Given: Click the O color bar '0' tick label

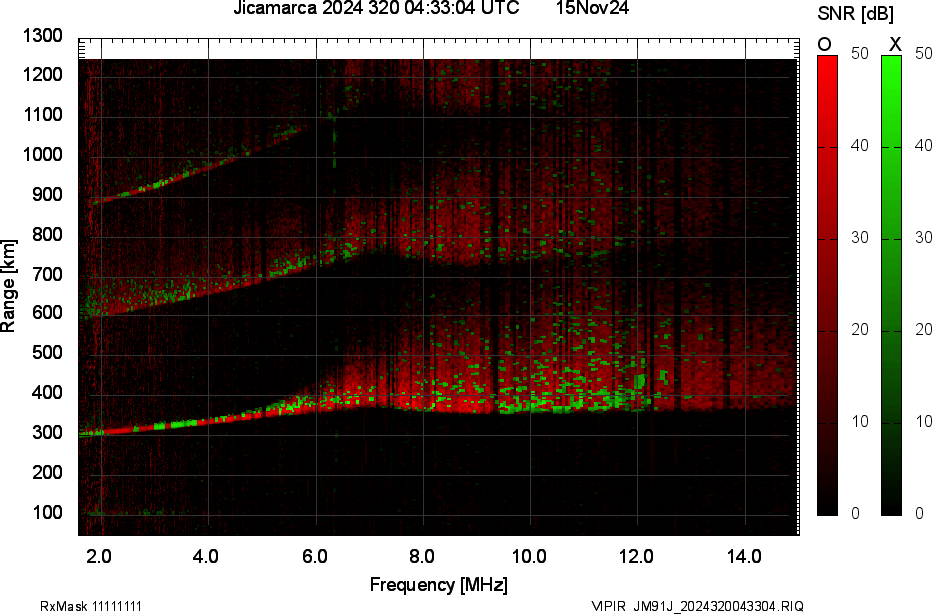Looking at the screenshot, I should pyautogui.click(x=855, y=513).
